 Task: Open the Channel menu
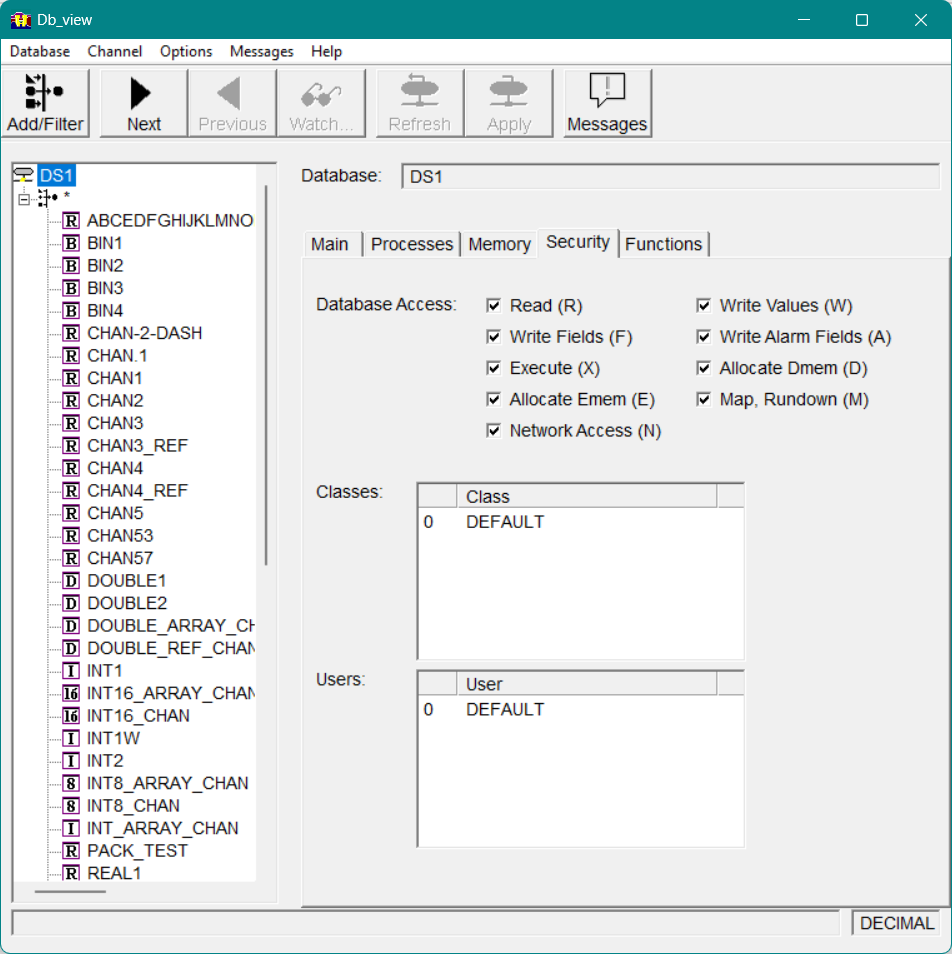tap(115, 51)
